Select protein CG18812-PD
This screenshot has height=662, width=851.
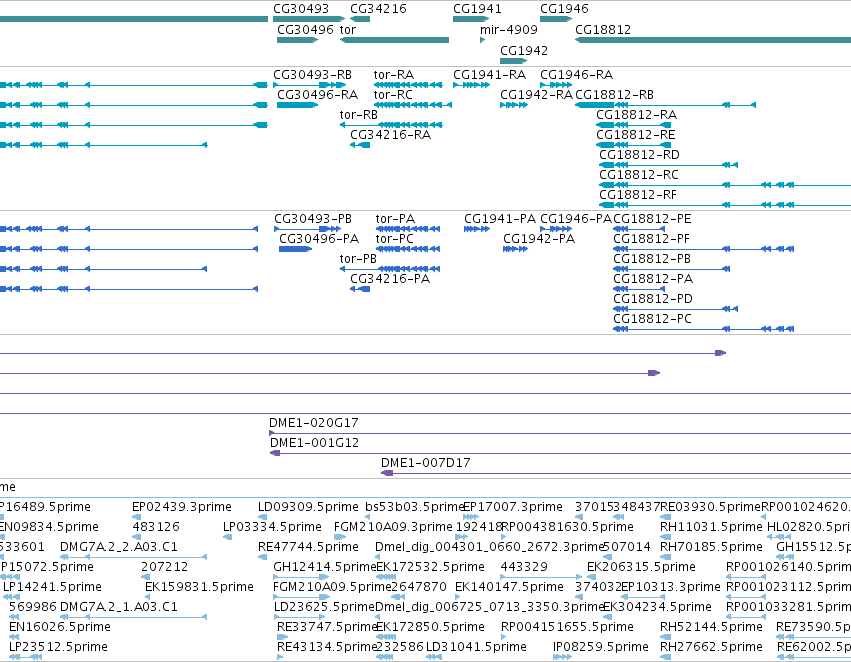653,300
